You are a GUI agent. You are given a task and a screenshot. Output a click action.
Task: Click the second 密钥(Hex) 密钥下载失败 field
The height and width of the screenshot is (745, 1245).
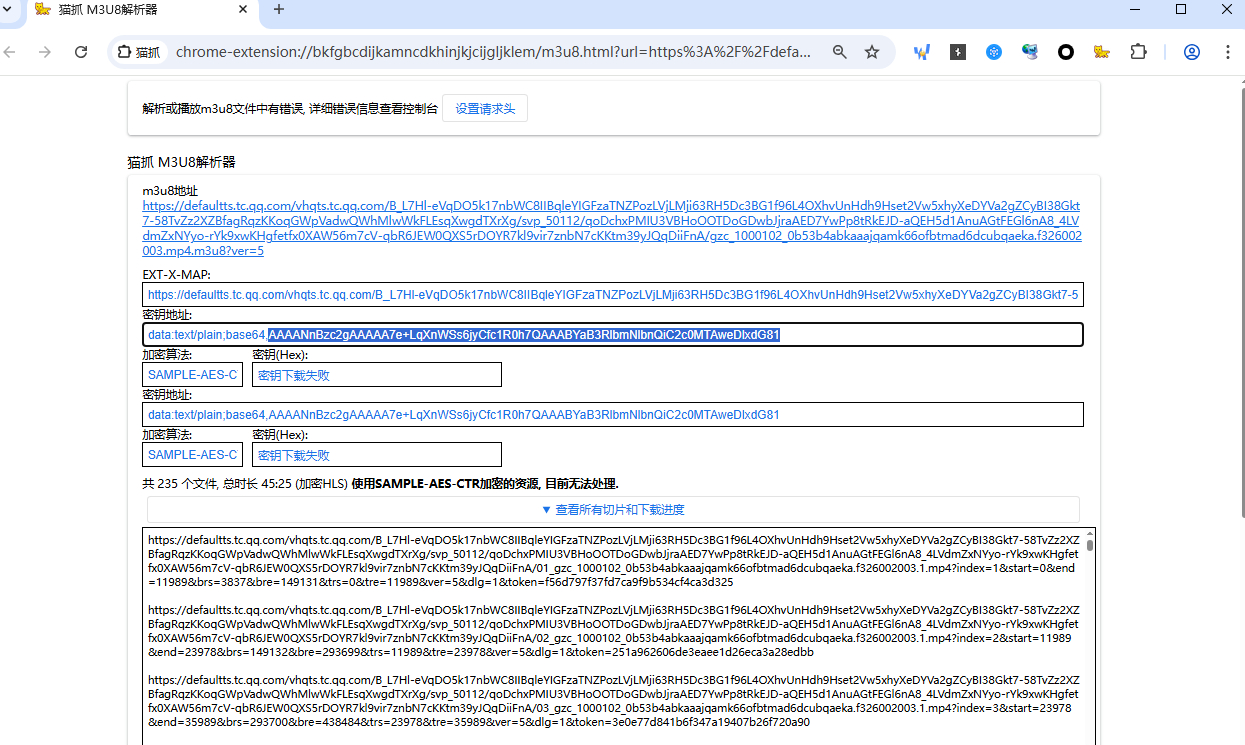click(x=377, y=455)
